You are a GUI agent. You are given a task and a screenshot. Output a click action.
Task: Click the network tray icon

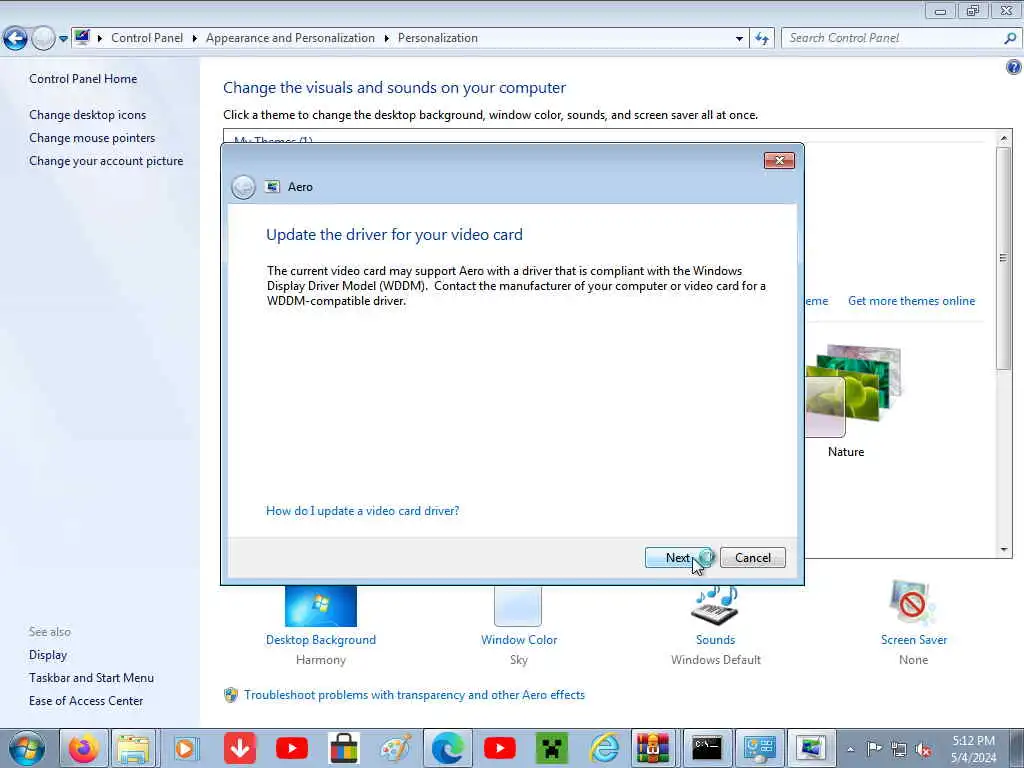pos(899,749)
